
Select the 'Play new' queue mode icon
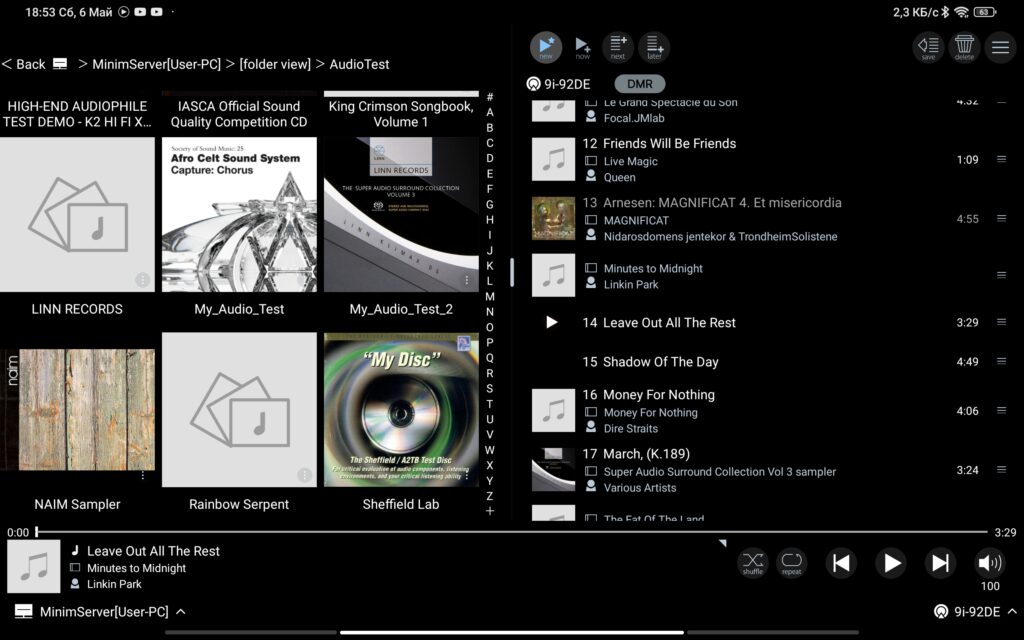point(546,47)
